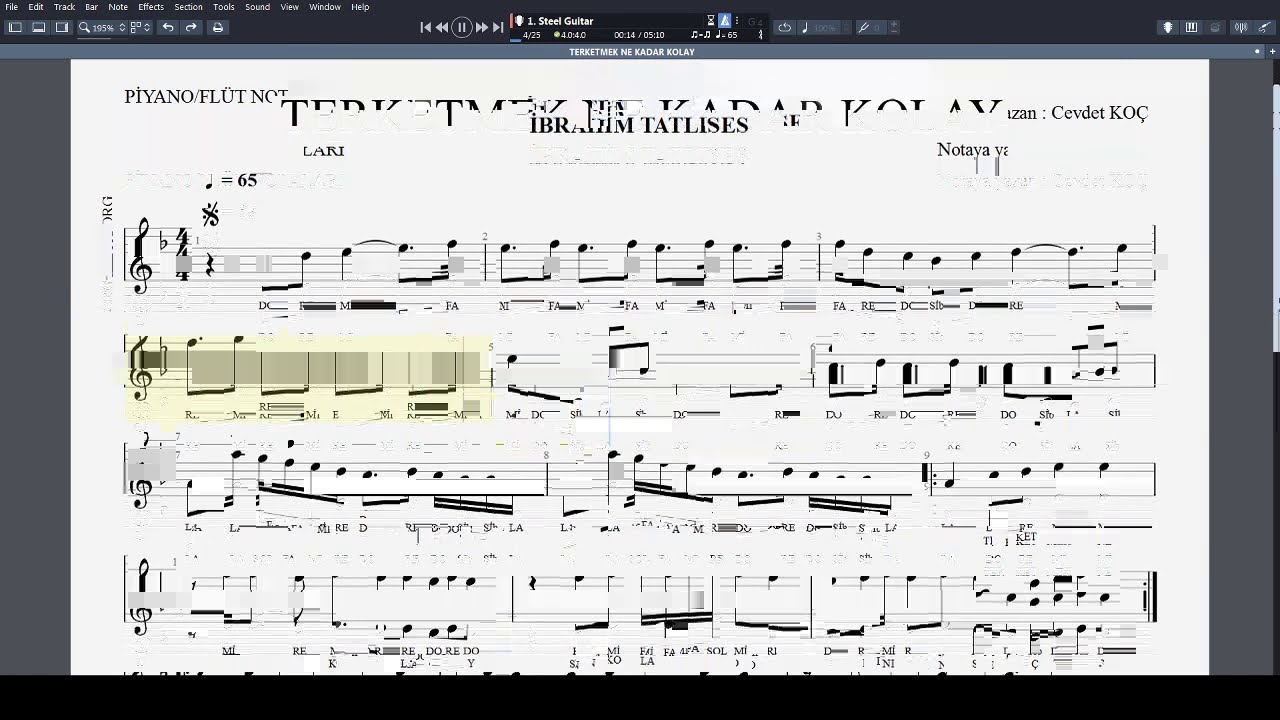Toggle loop playback
Screen dimensions: 1280x720
[784, 27]
